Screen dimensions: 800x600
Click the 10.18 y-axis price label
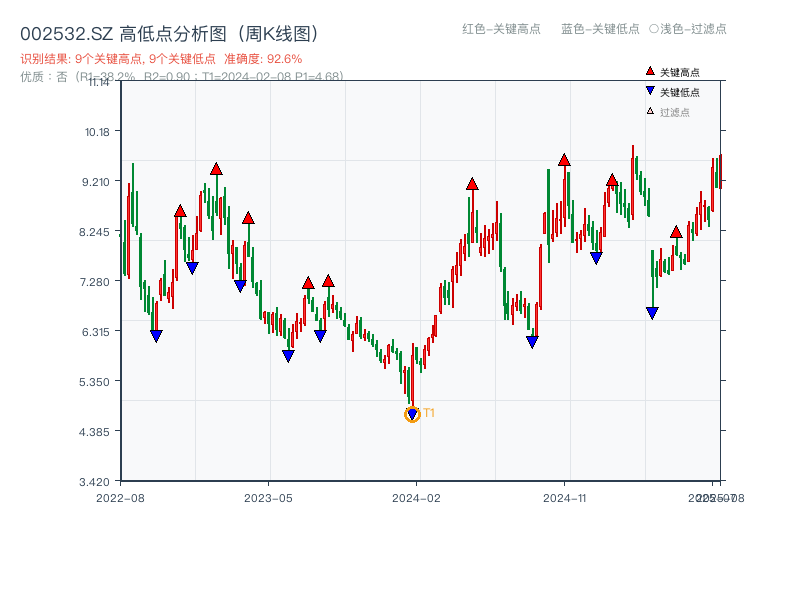pos(97,132)
